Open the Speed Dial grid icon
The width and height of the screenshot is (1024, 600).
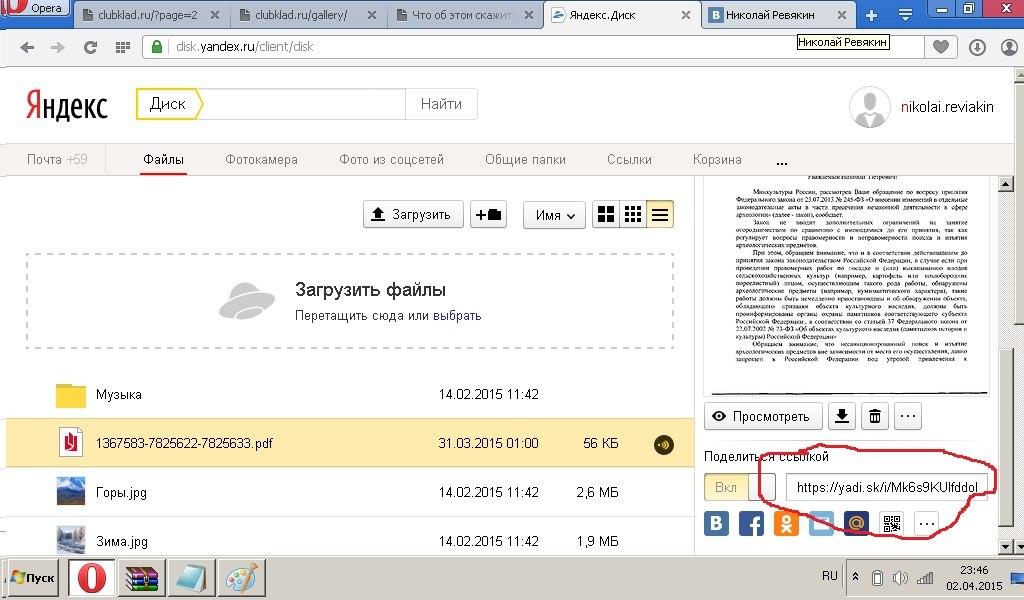point(122,47)
